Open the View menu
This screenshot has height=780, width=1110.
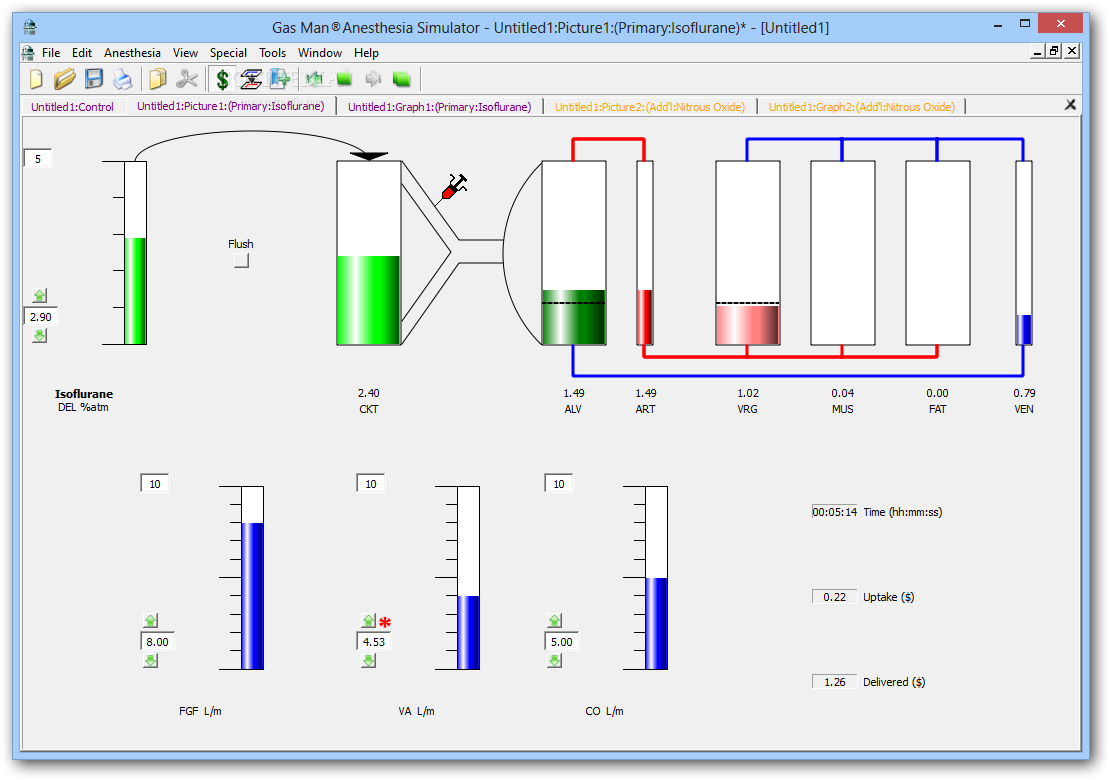point(185,52)
